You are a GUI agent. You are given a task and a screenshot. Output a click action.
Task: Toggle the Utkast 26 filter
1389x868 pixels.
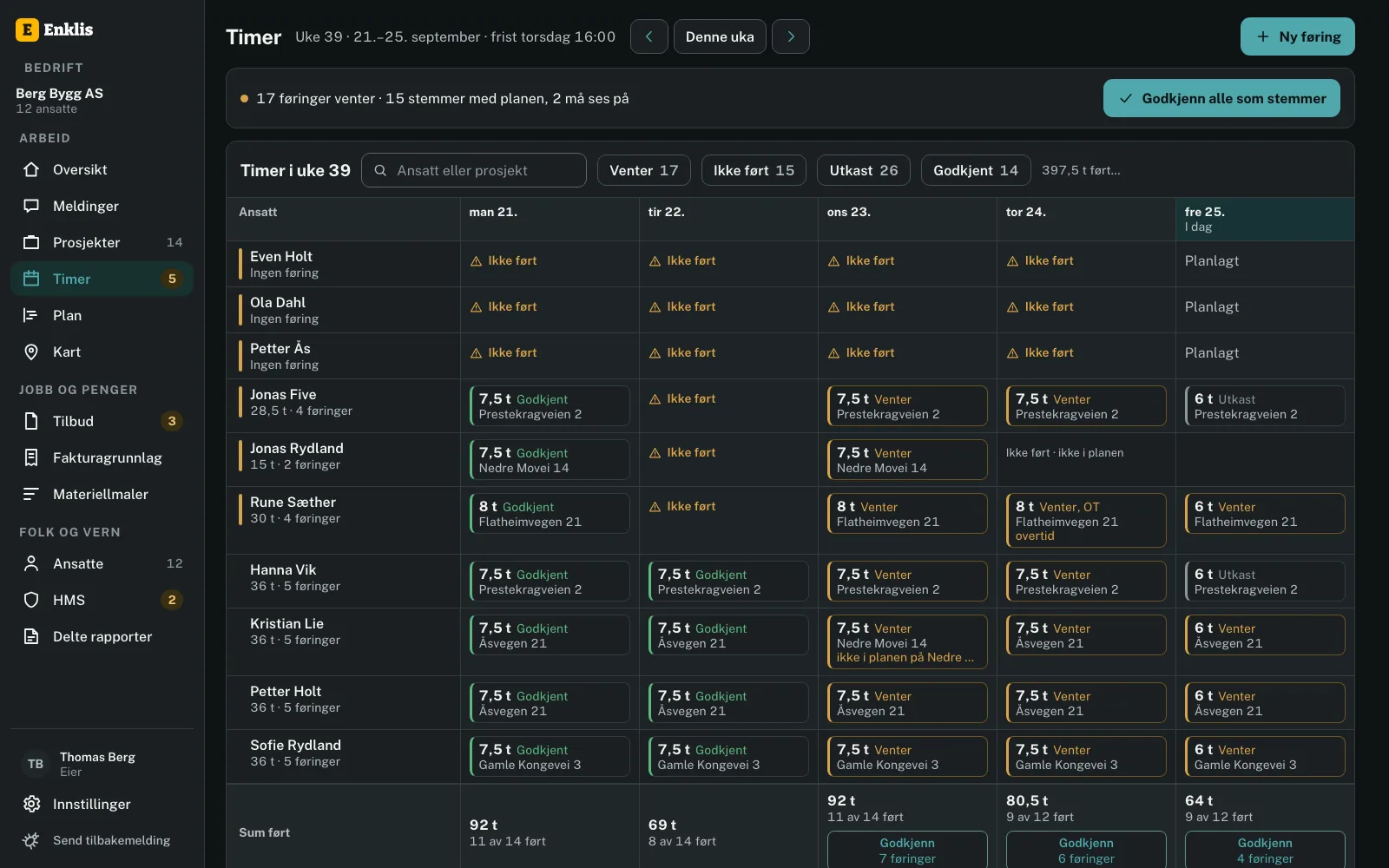click(864, 170)
